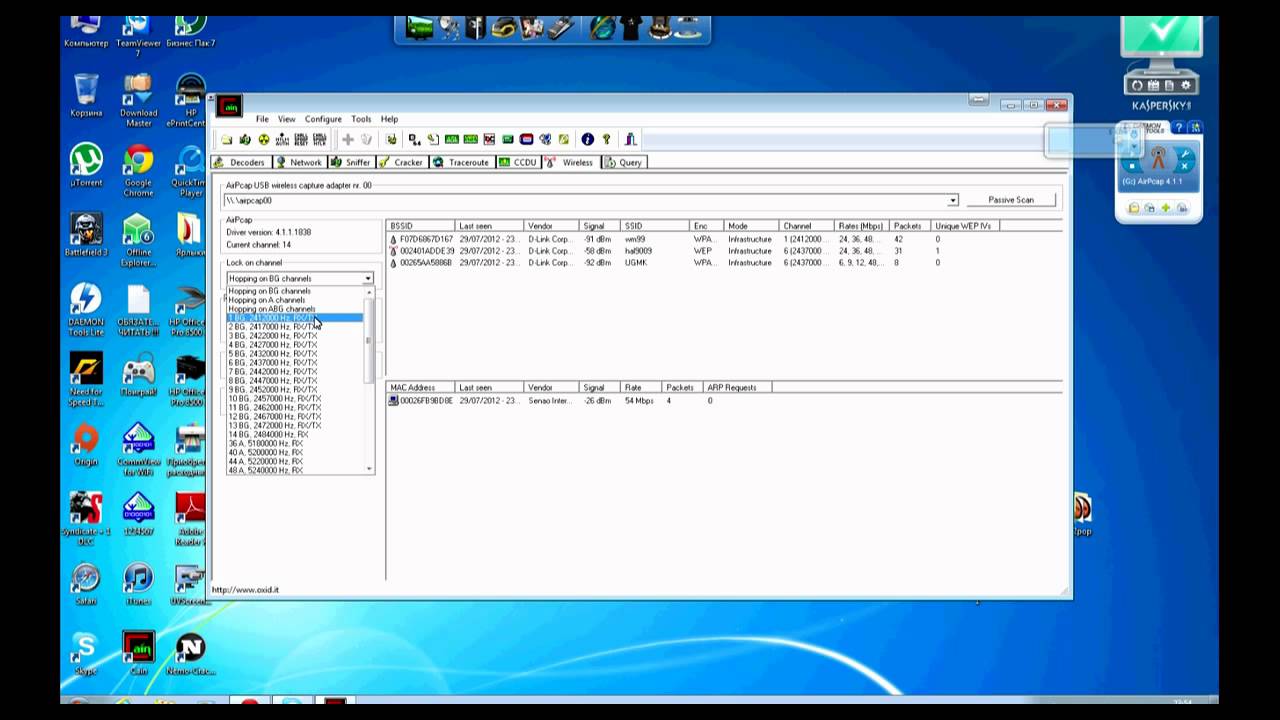Image resolution: width=1280 pixels, height=720 pixels.
Task: Click the grayed plus add-to-list icon
Action: [x=347, y=139]
